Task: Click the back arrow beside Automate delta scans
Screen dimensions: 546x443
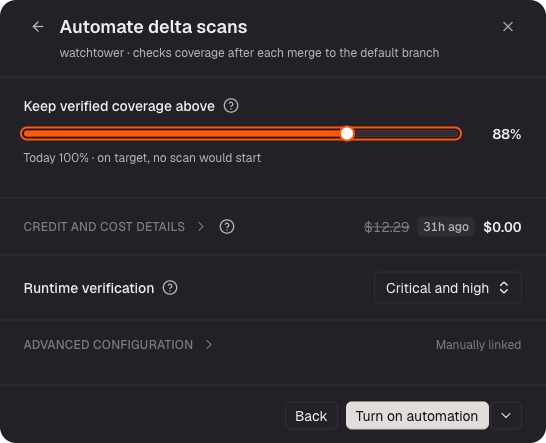Action: [x=38, y=27]
